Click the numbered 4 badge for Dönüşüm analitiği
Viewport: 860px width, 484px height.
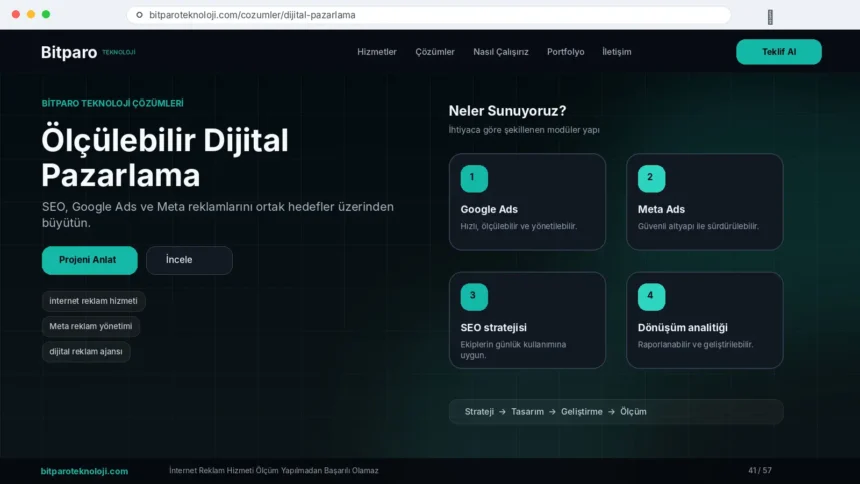[x=651, y=297]
